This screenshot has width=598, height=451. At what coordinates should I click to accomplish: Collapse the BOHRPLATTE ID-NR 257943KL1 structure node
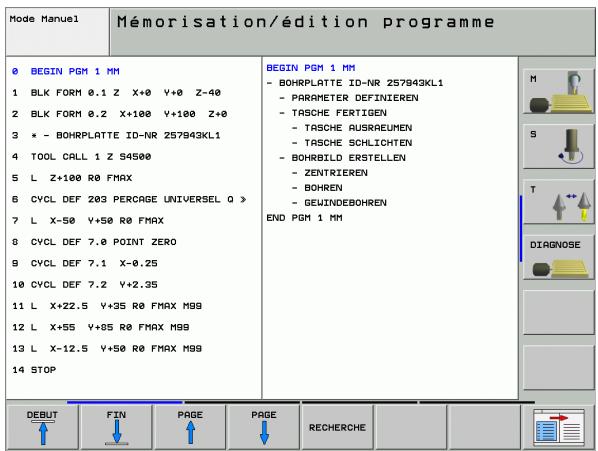pyautogui.click(x=269, y=83)
